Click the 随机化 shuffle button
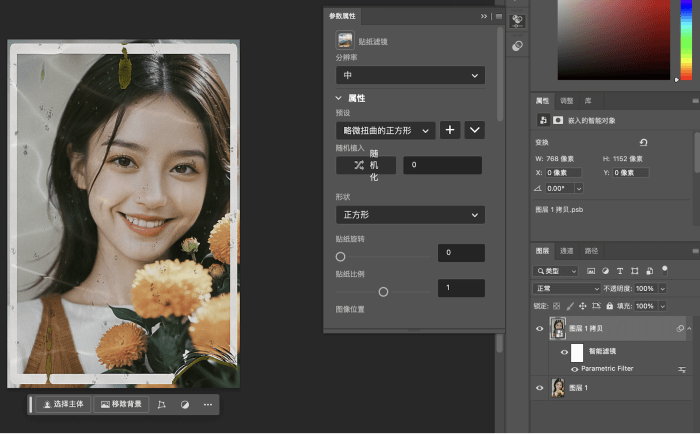Viewport: 700px width, 434px height. click(x=366, y=165)
